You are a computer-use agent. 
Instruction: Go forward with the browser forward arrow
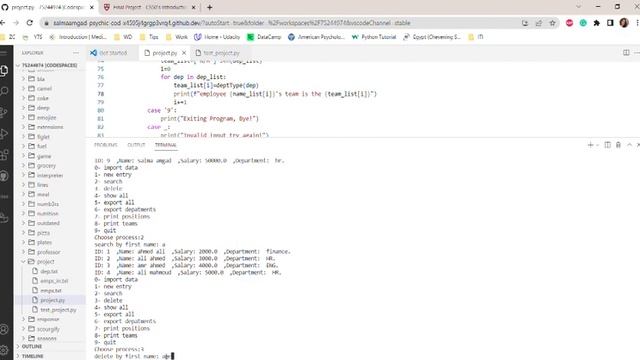pos(16,23)
